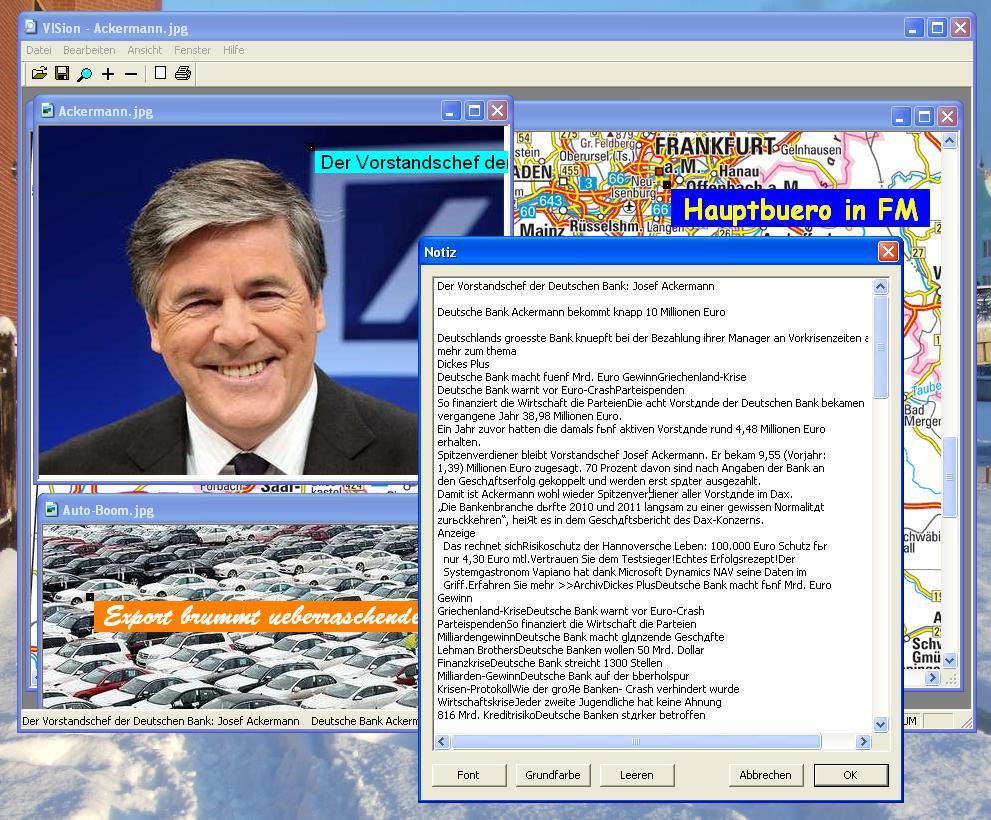Screen dimensions: 991x820
Task: Click the Notiz text scroll-right arrow
Action: click(x=863, y=742)
